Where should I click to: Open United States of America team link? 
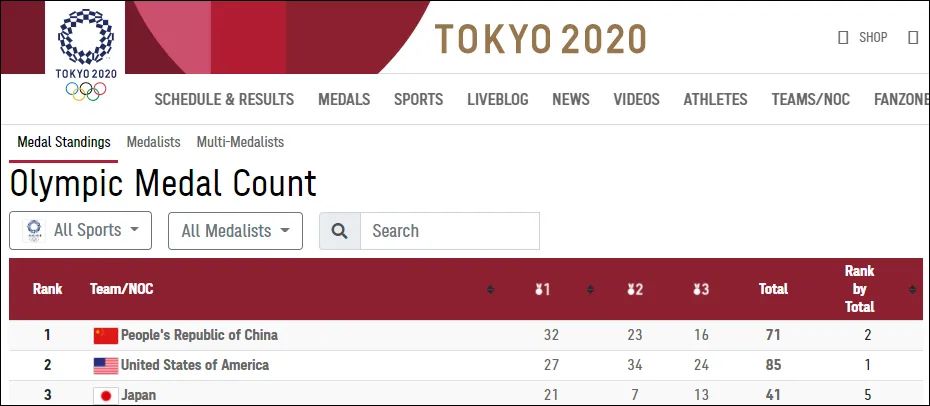(194, 365)
